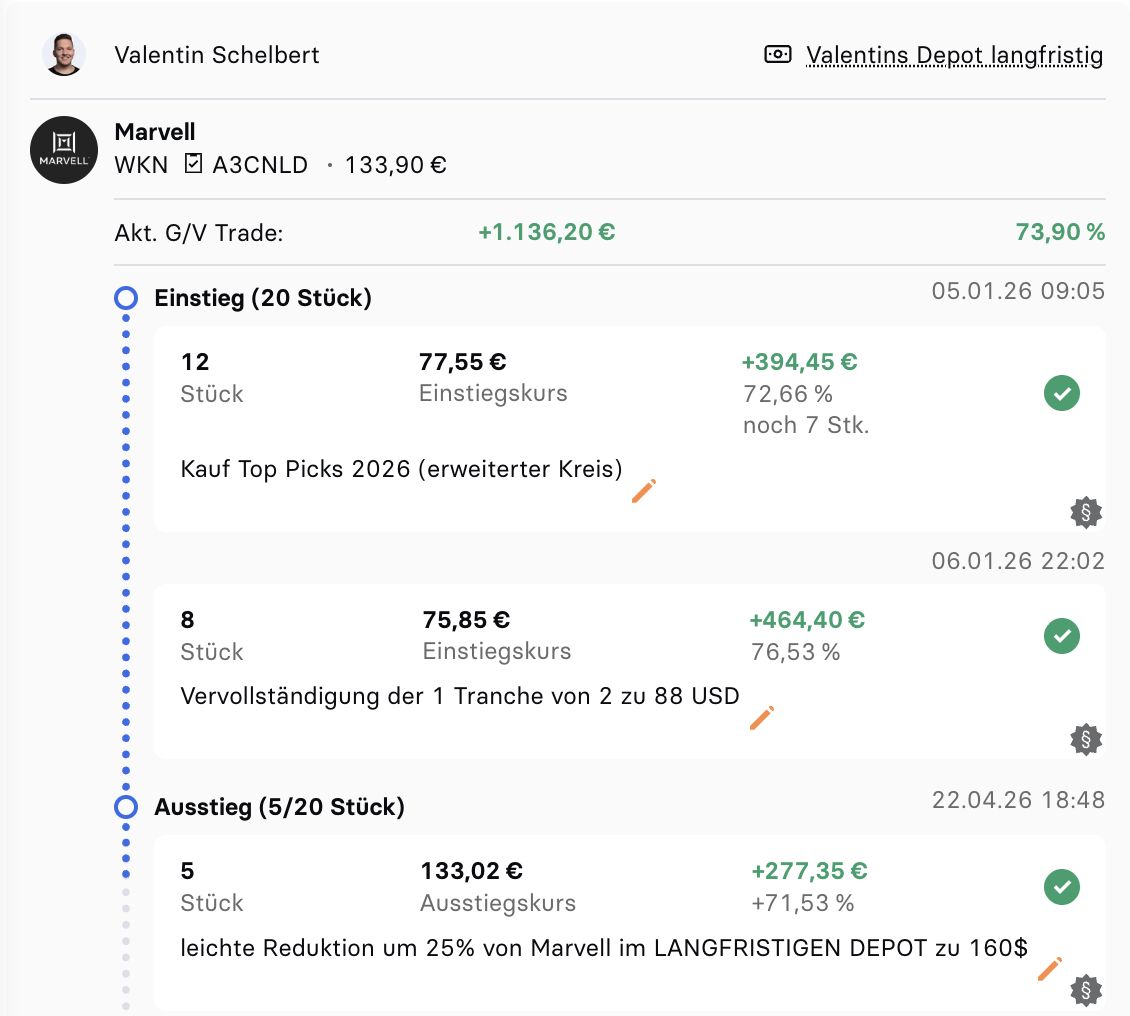Edit the leichte Reduktion note
Screen dimensions: 1130x1016
(1049, 969)
